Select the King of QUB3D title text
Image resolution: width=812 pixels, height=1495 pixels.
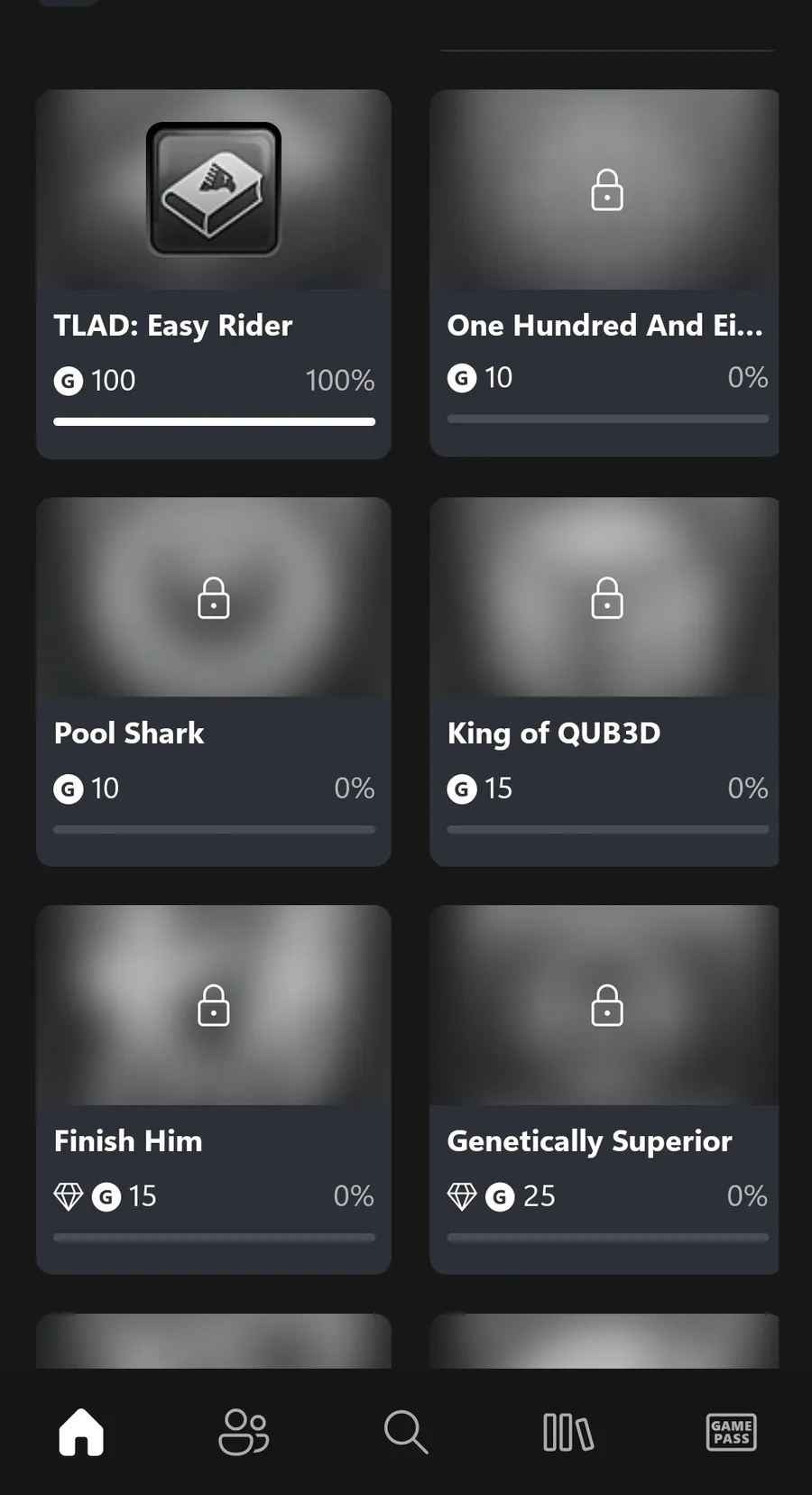coord(554,734)
